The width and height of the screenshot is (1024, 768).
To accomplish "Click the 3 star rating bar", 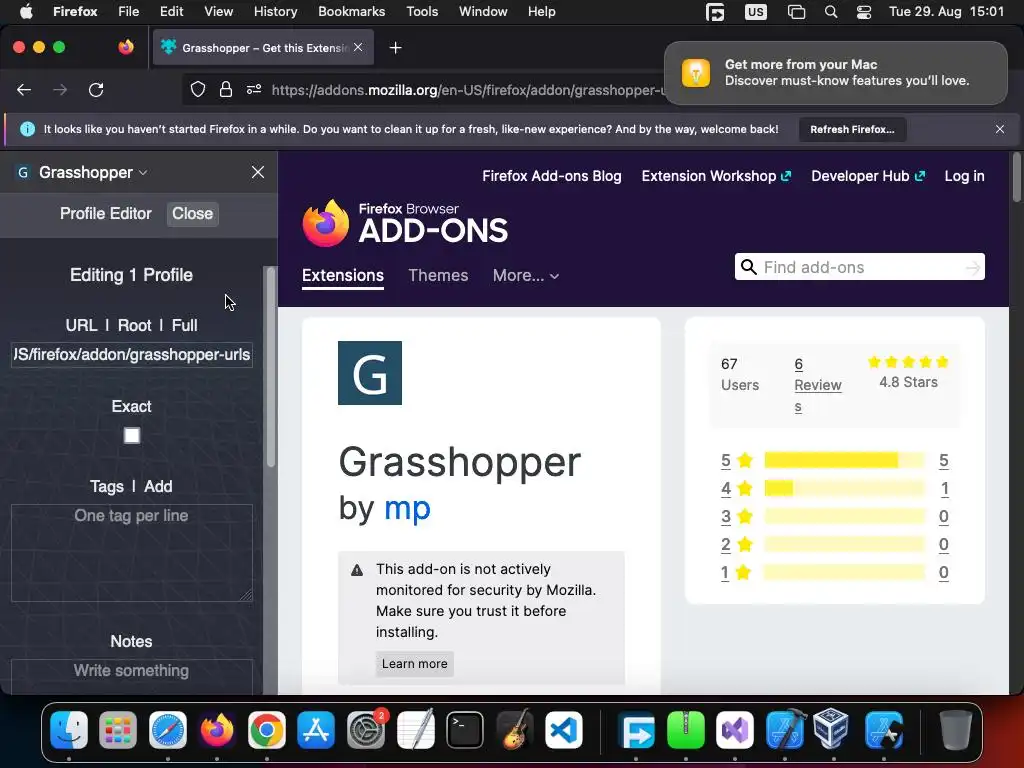I will point(844,517).
